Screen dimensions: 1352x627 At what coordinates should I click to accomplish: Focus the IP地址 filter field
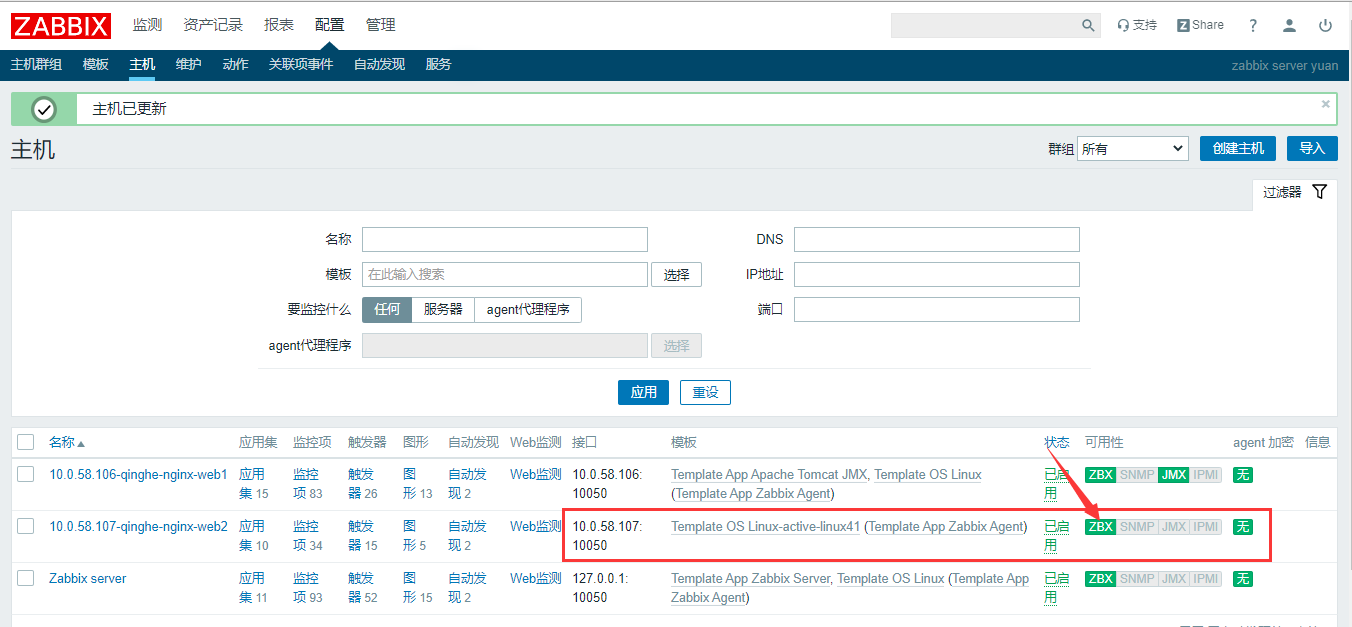[937, 274]
